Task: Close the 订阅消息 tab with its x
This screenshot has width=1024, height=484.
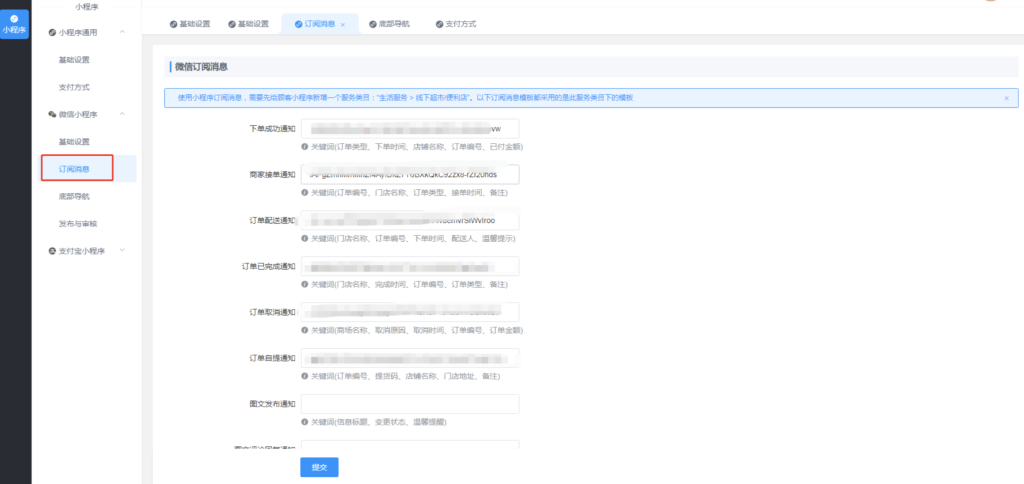Action: 343,23
